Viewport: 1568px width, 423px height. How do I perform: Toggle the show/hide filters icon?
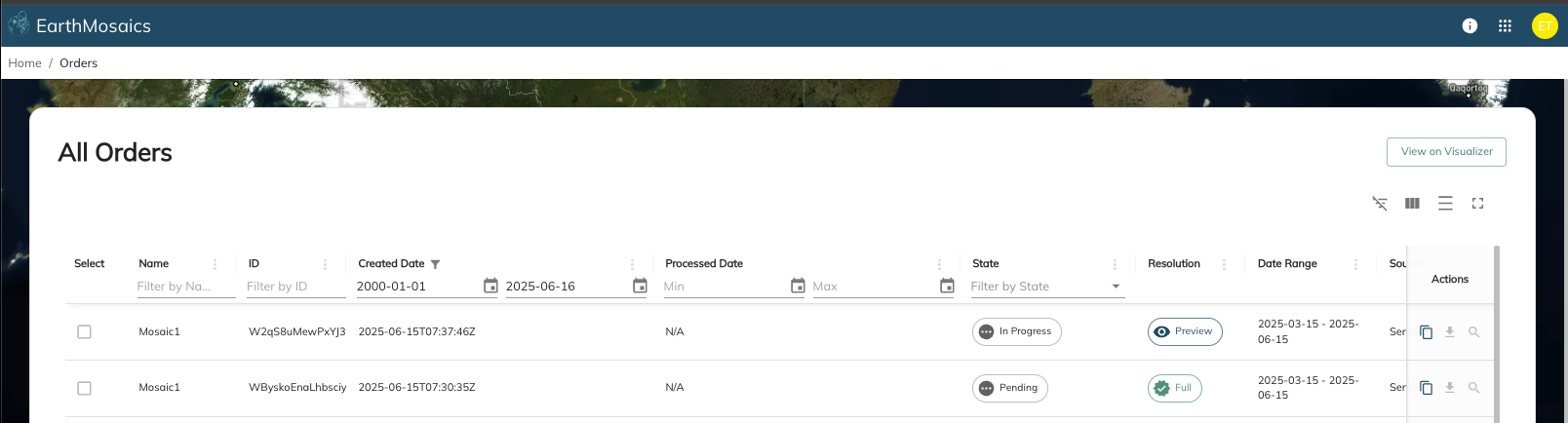click(x=1380, y=204)
